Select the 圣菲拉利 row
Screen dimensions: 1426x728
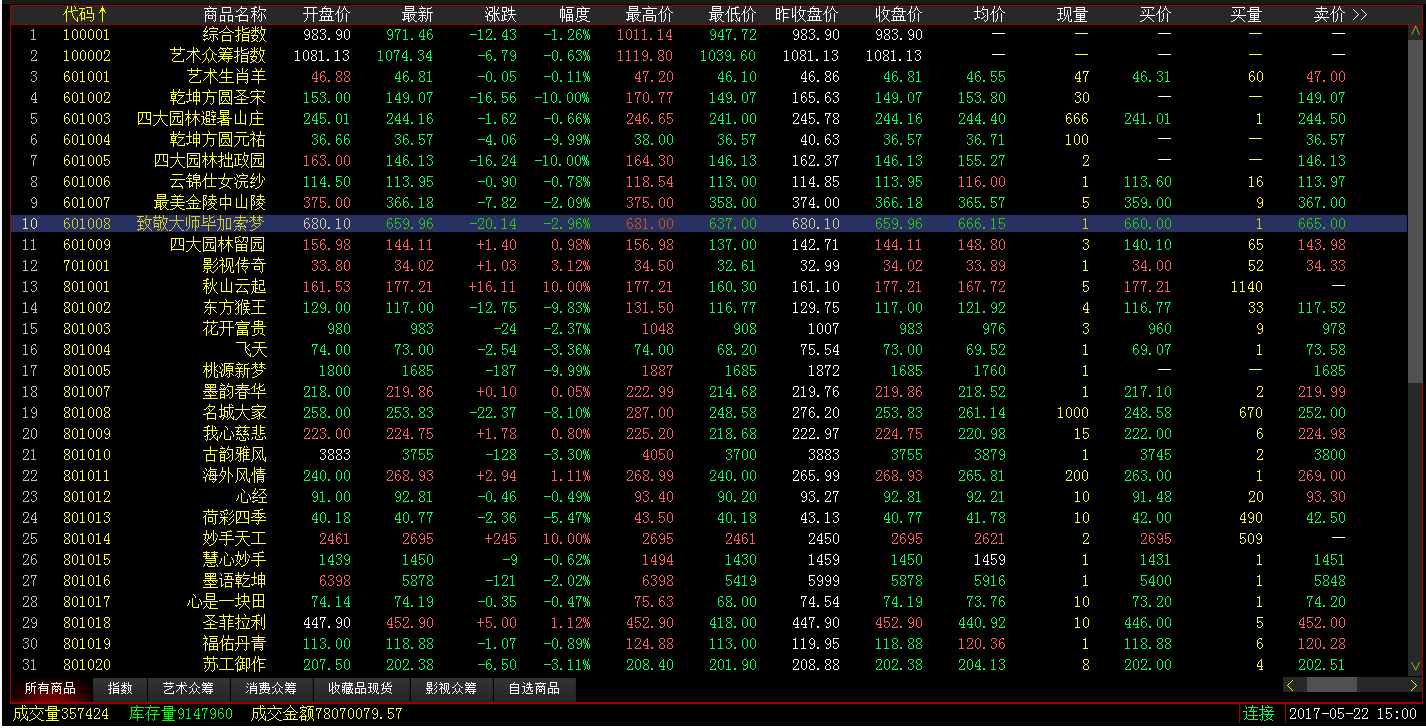[709, 623]
